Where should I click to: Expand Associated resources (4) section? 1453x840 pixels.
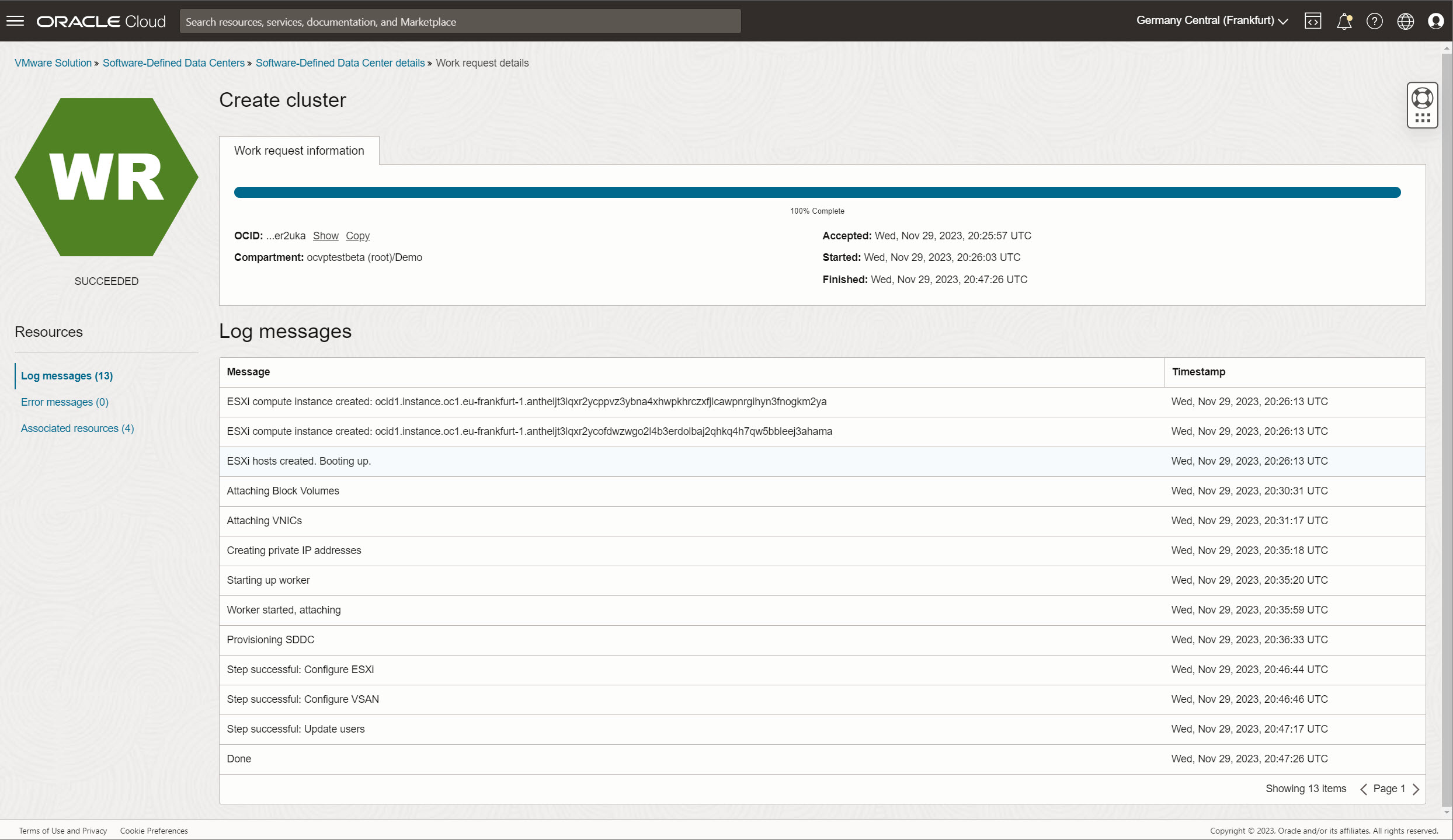(77, 428)
